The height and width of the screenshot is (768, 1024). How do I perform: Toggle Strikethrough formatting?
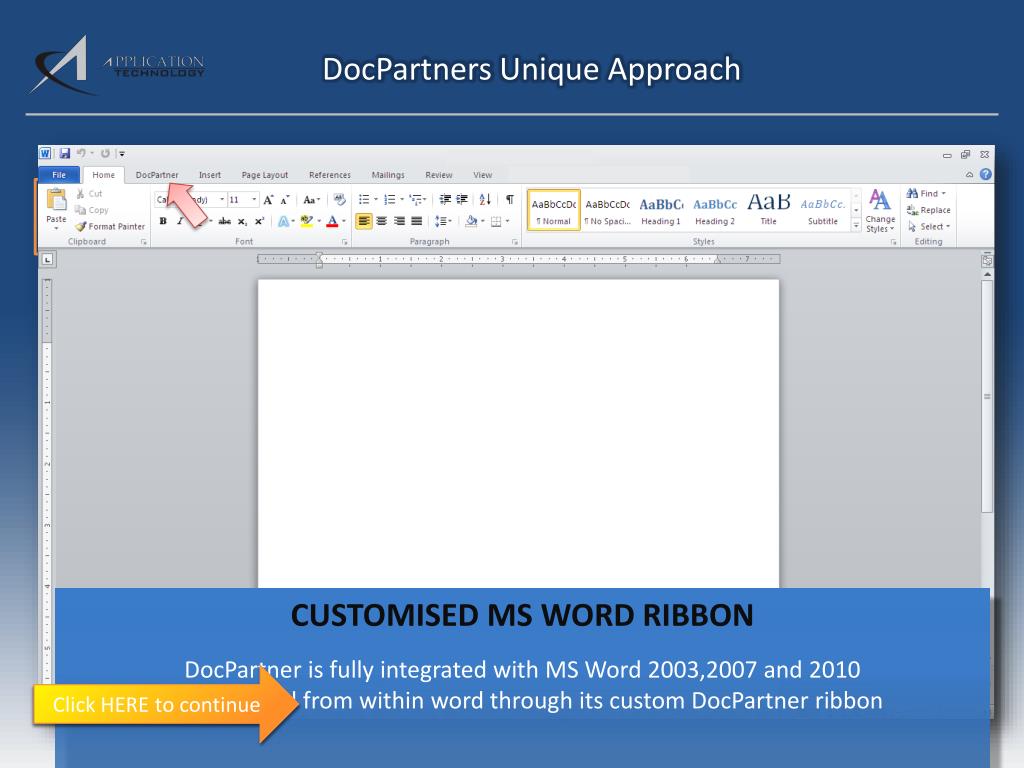point(225,221)
